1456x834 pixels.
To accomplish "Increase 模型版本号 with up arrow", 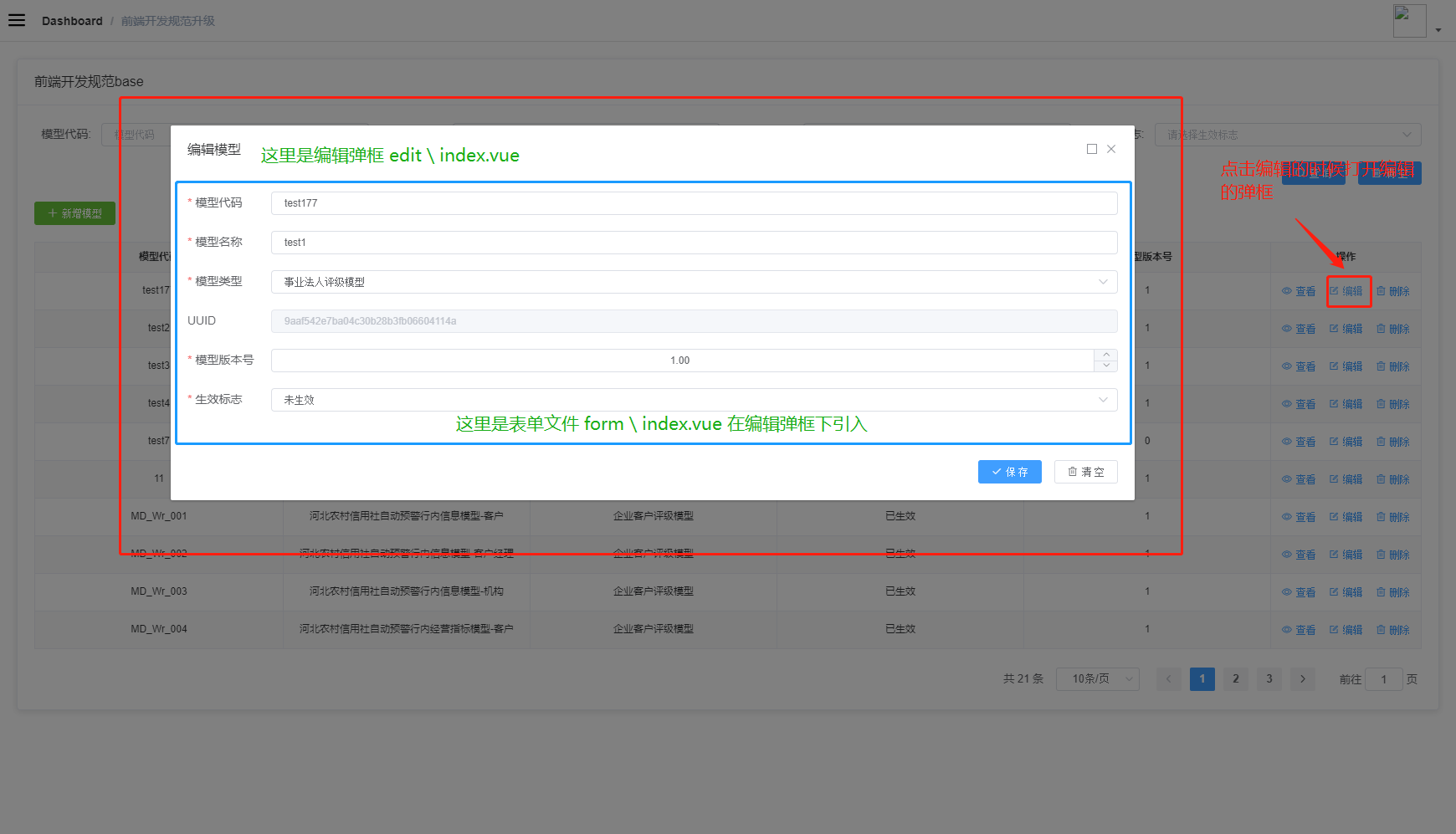I will pos(1106,355).
